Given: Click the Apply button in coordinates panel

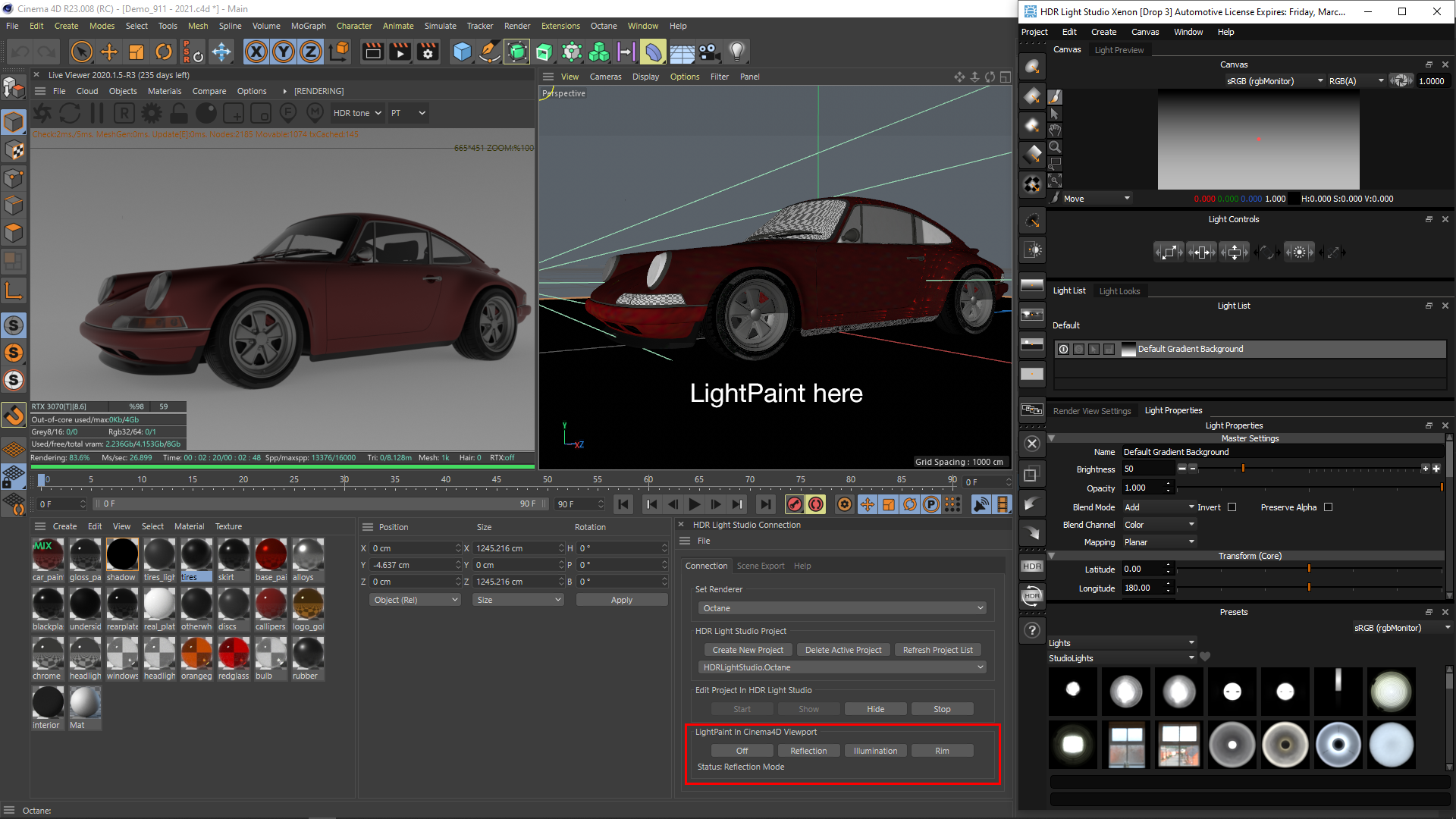Looking at the screenshot, I should [x=622, y=600].
